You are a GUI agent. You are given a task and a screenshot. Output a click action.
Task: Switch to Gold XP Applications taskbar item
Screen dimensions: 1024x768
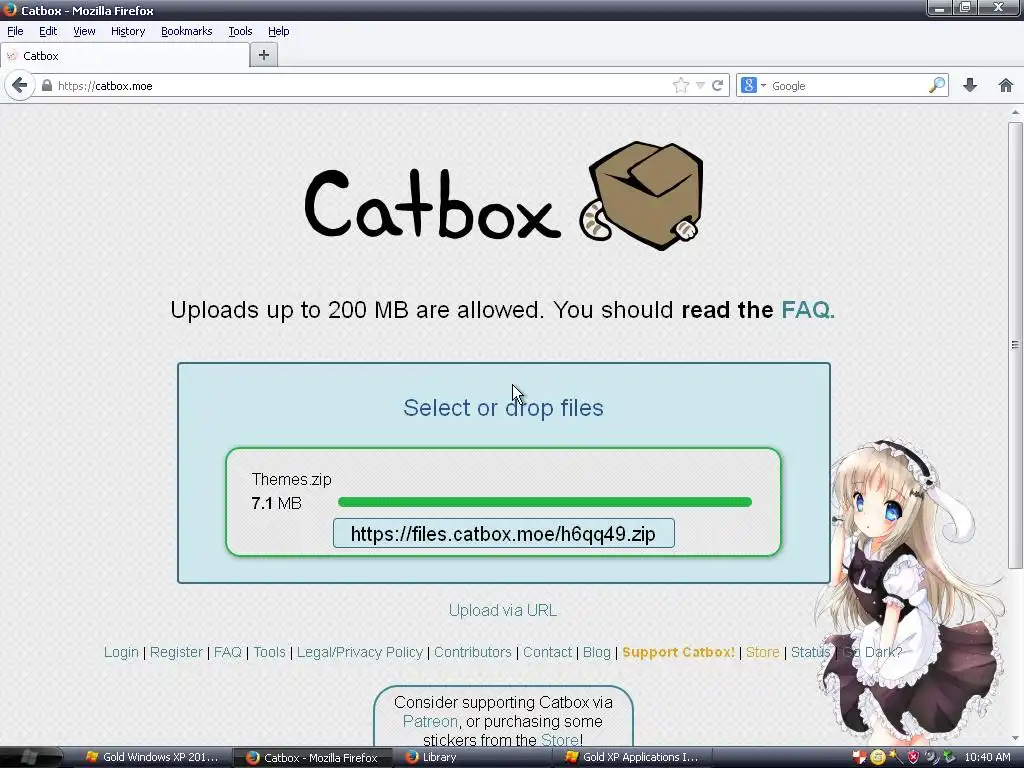[632, 758]
